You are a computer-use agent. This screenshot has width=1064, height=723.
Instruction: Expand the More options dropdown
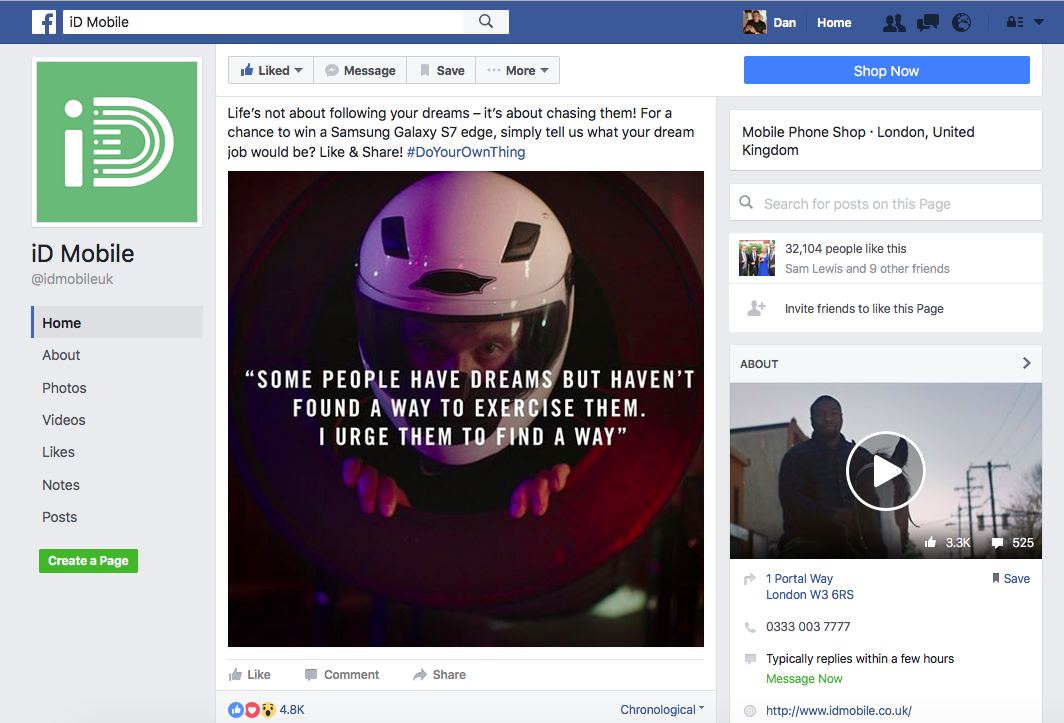click(x=518, y=71)
